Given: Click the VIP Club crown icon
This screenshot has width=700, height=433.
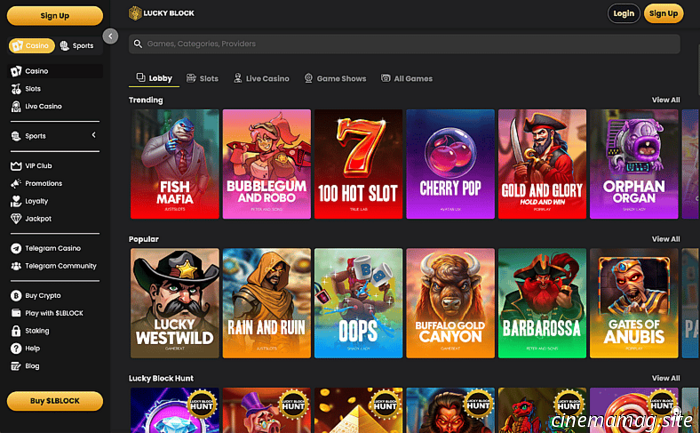Looking at the screenshot, I should (x=16, y=166).
